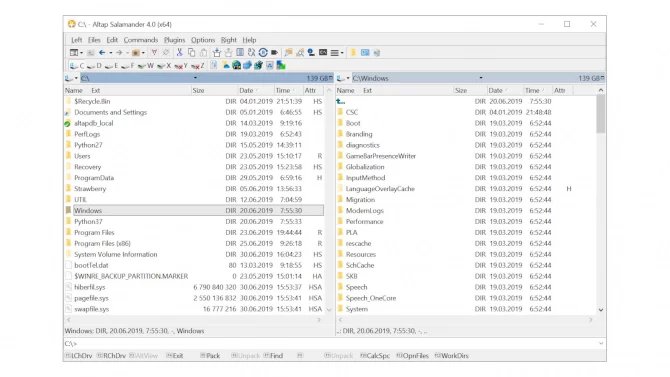Switch to drive D in drive bar
Screen dimensions: 670x377
tap(94, 65)
